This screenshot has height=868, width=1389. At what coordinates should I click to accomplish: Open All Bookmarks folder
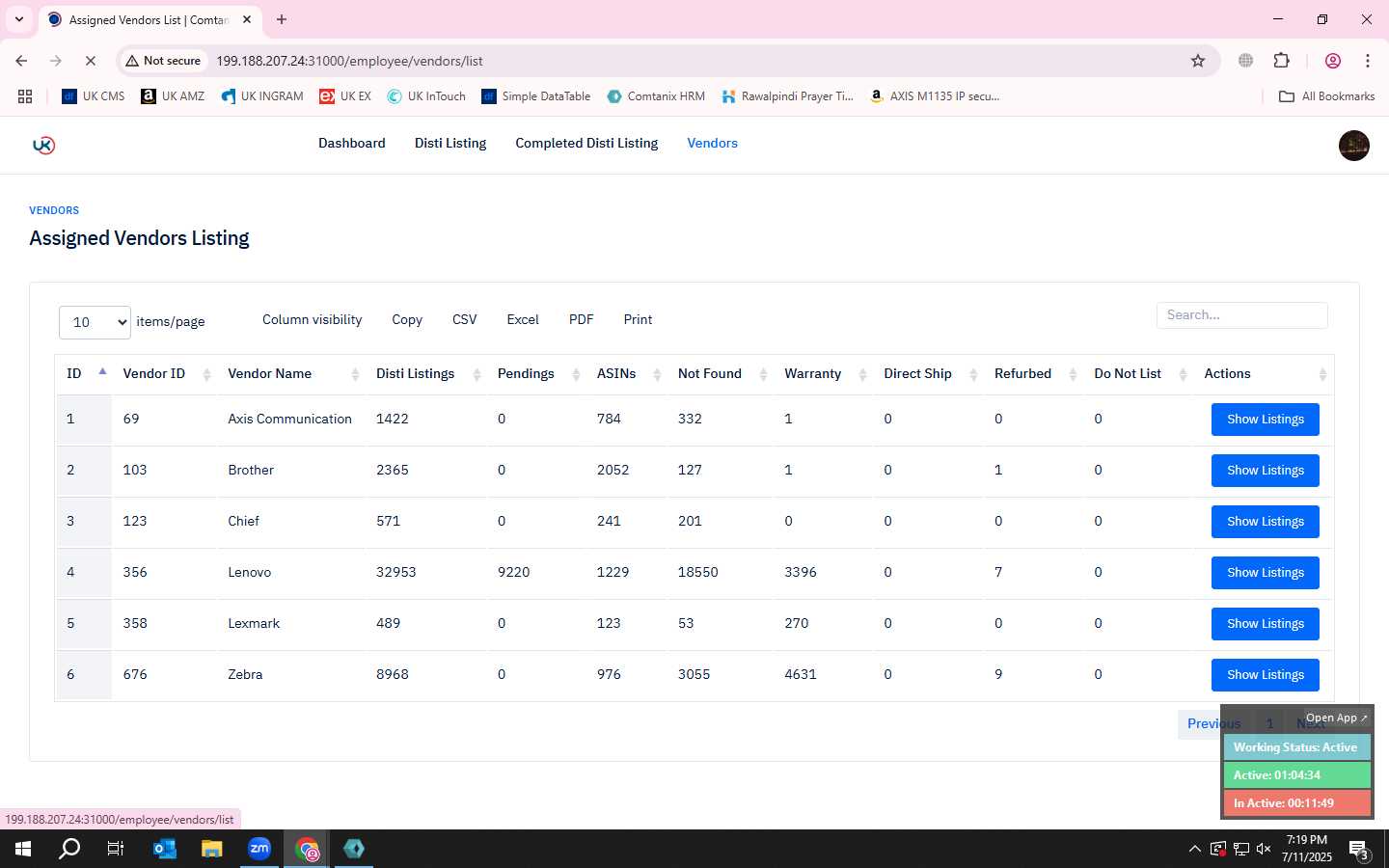point(1326,96)
